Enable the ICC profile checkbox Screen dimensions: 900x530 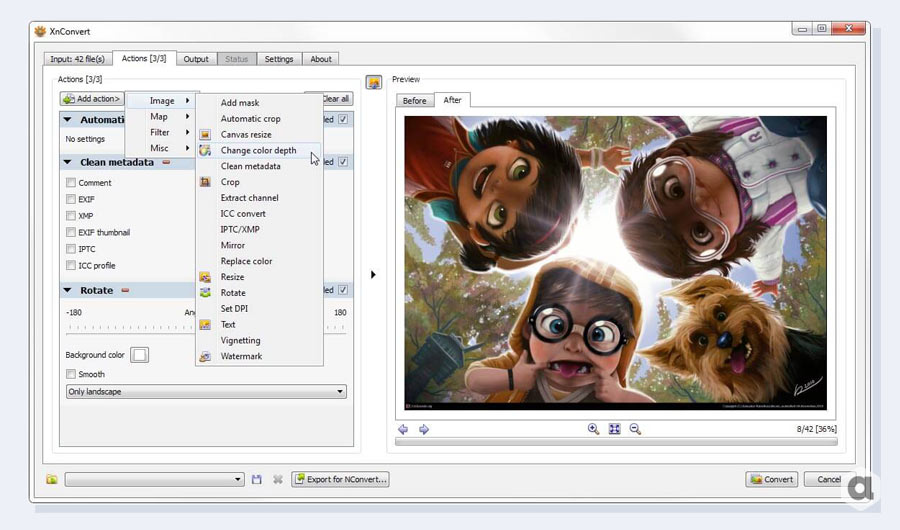(71, 265)
